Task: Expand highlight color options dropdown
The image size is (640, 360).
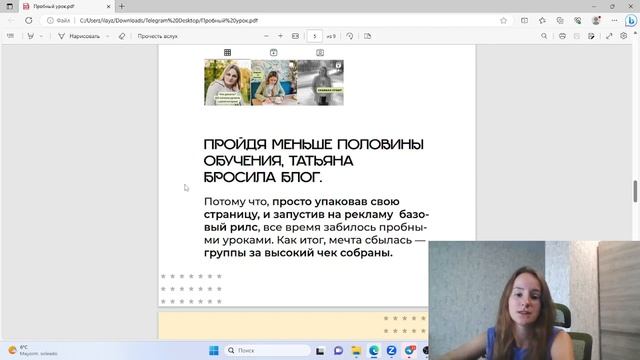Action: coord(41,36)
